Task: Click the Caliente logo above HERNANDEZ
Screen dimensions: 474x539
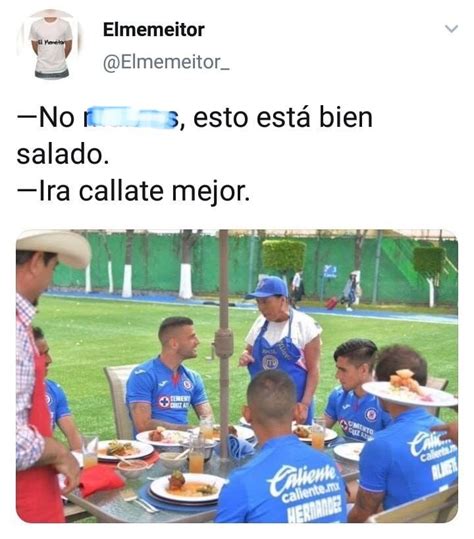Action: click(304, 477)
